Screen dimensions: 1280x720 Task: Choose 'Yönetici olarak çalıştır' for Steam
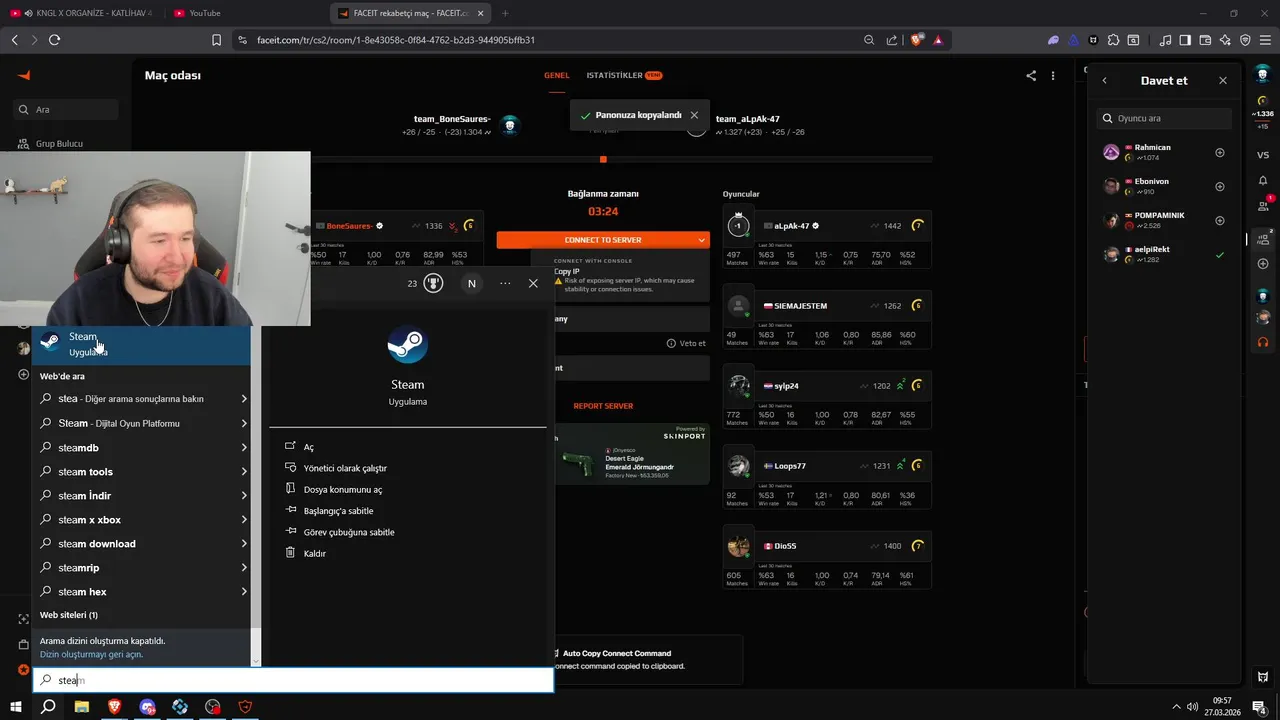pyautogui.click(x=345, y=468)
